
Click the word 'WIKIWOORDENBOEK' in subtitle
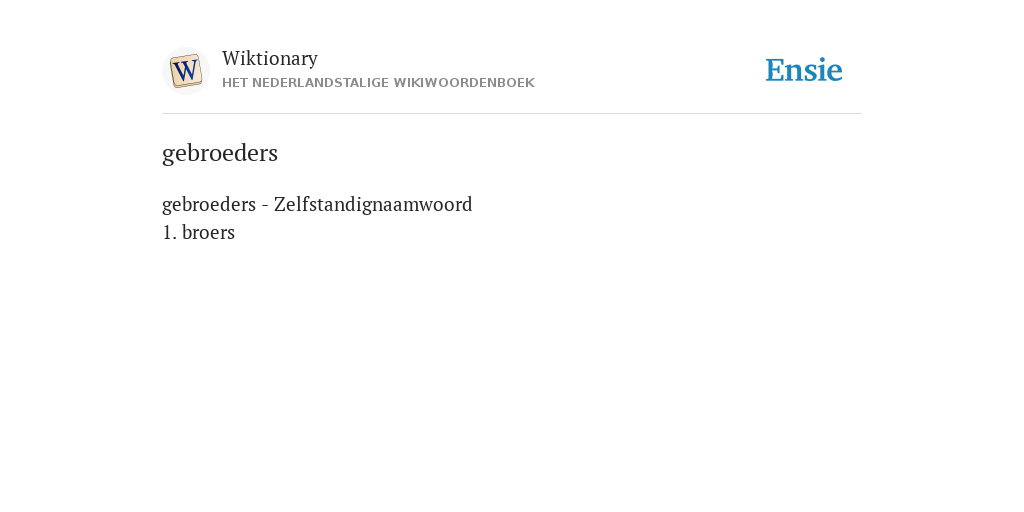[x=464, y=83]
